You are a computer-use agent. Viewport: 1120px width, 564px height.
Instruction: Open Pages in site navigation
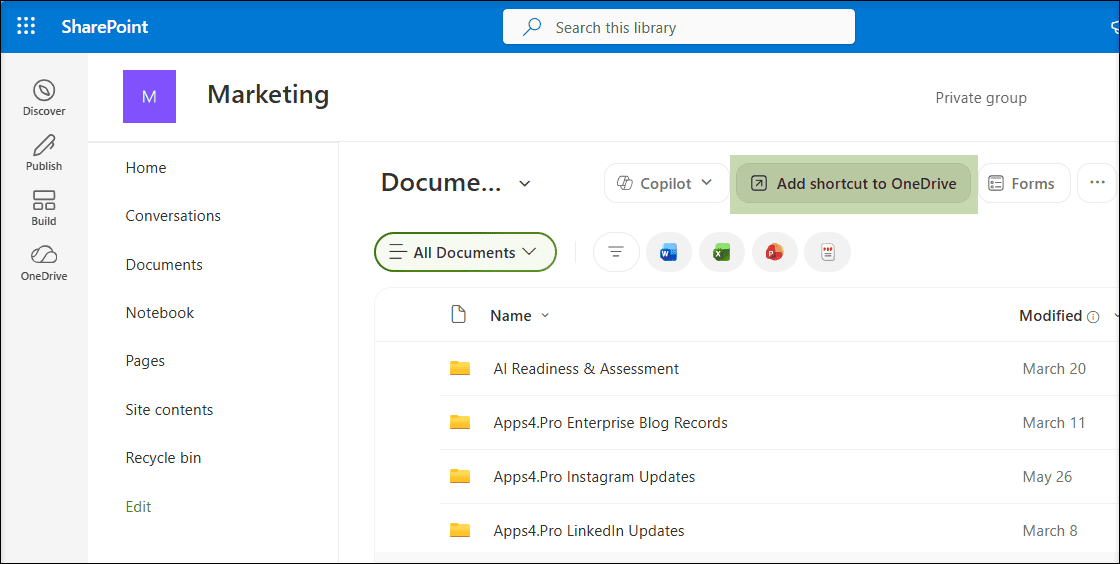(145, 361)
